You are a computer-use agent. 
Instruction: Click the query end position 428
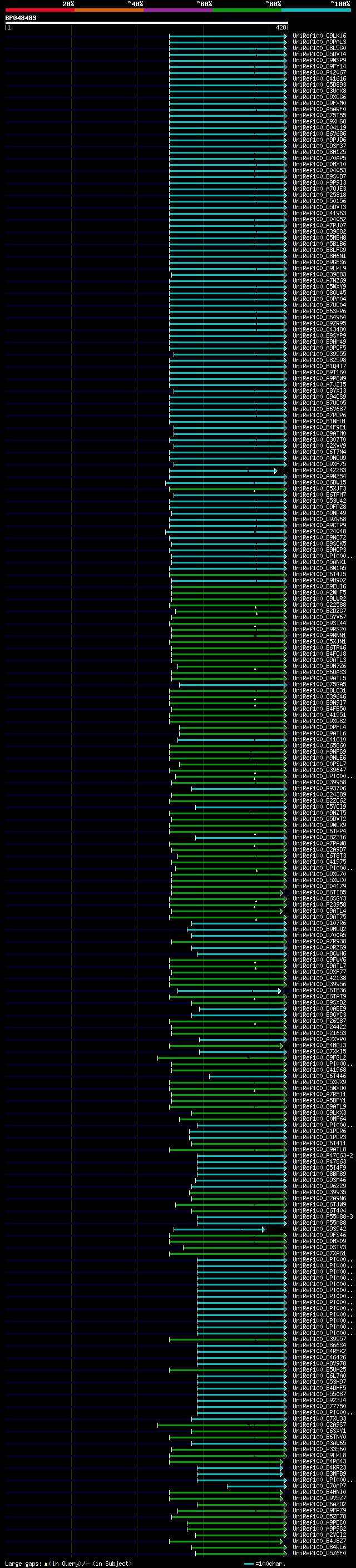(280, 27)
